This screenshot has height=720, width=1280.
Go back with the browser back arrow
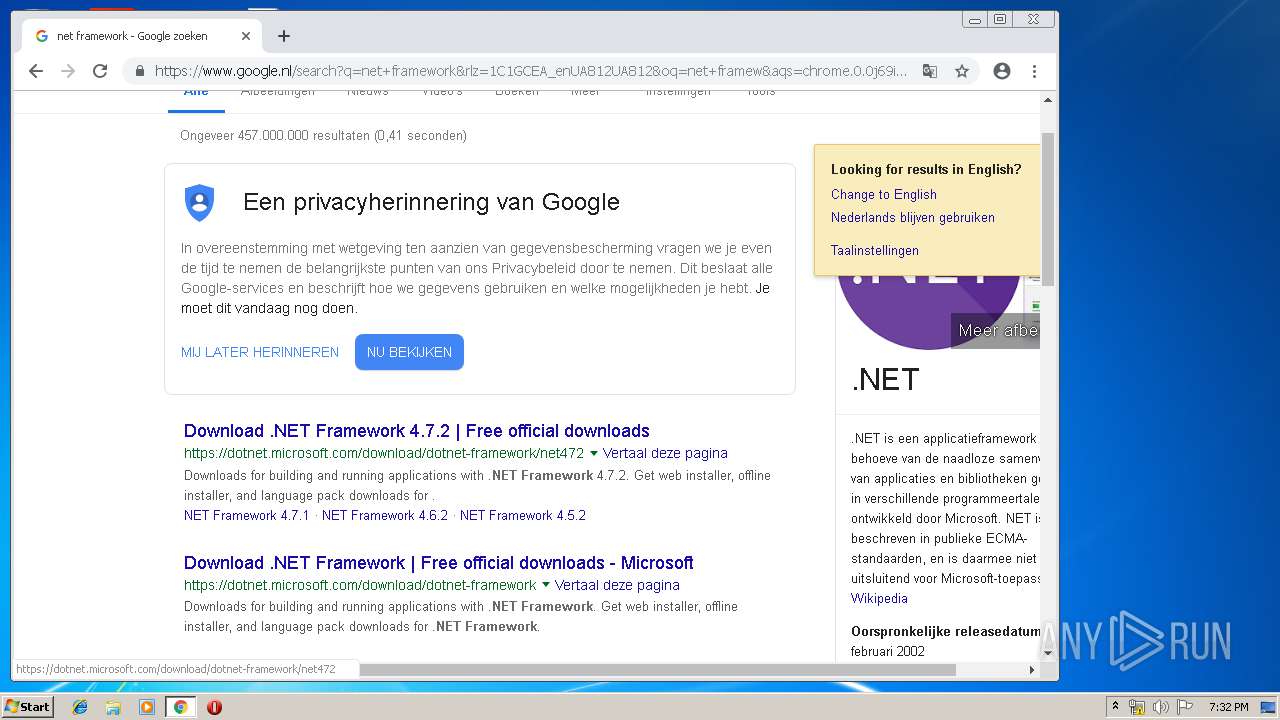[x=36, y=71]
